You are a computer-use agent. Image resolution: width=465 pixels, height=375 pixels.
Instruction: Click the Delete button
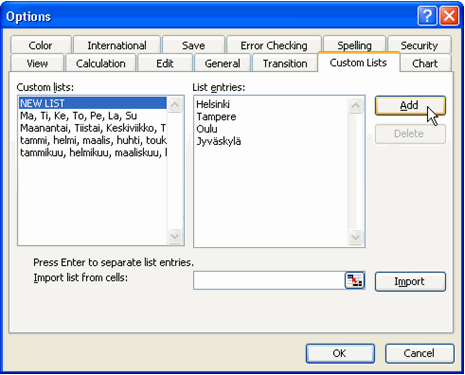point(410,134)
